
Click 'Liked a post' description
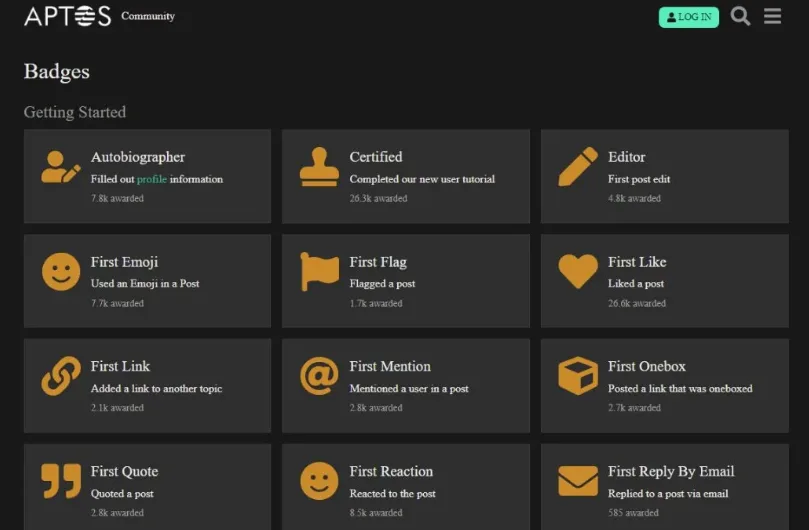pyautogui.click(x=636, y=283)
